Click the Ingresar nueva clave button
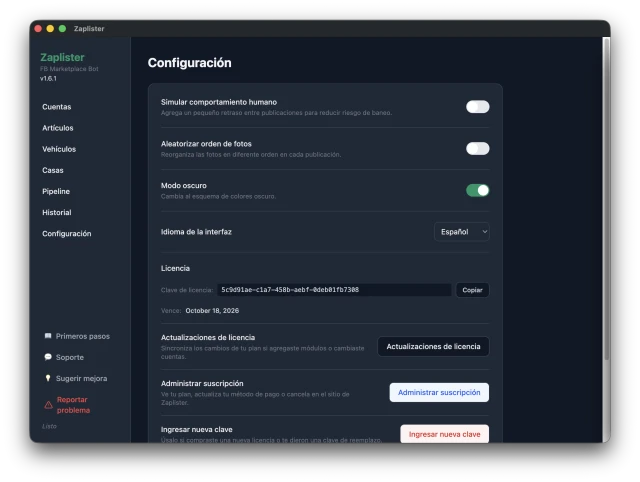The height and width of the screenshot is (482, 640). [444, 434]
